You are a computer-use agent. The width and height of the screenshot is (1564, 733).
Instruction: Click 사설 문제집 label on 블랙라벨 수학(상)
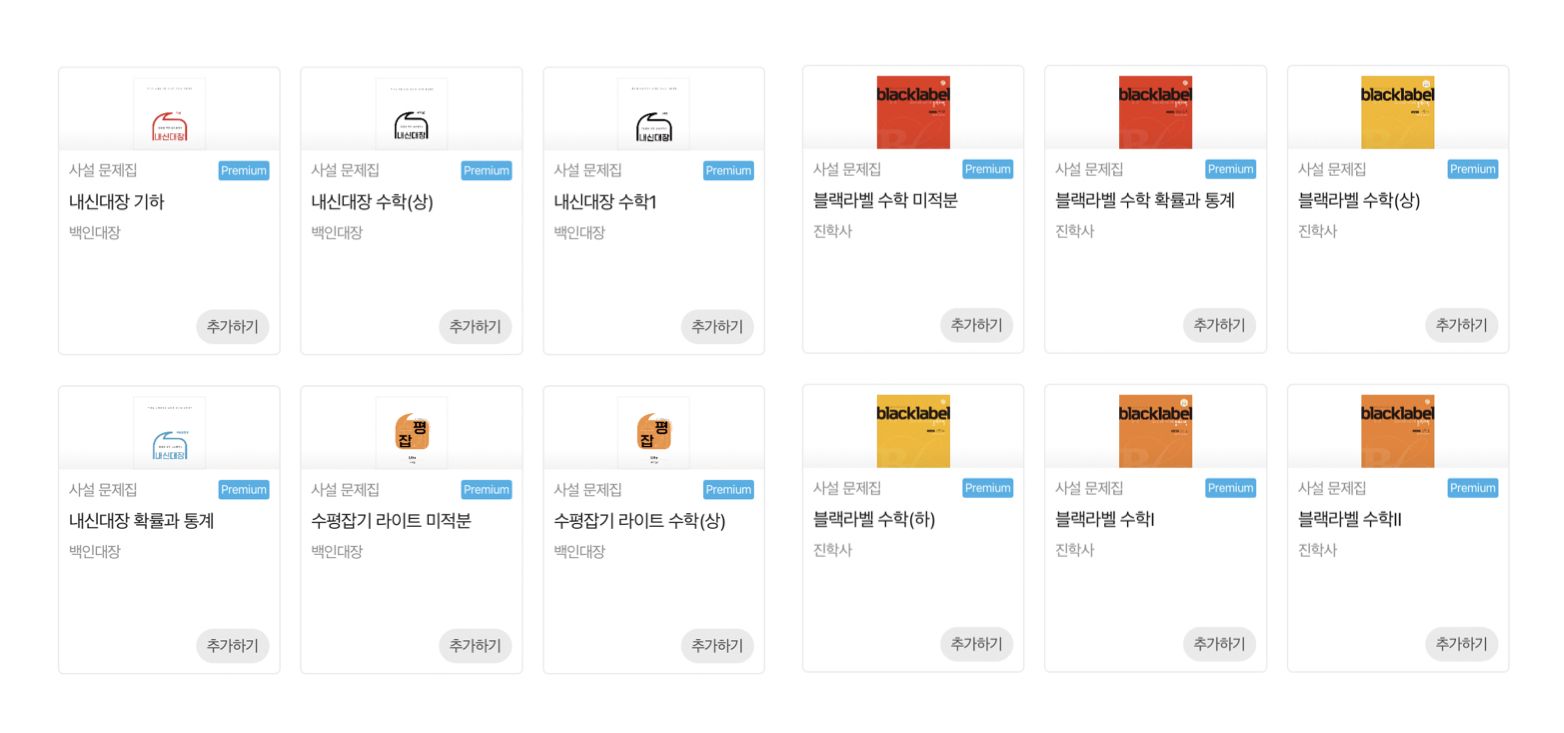tap(1332, 169)
